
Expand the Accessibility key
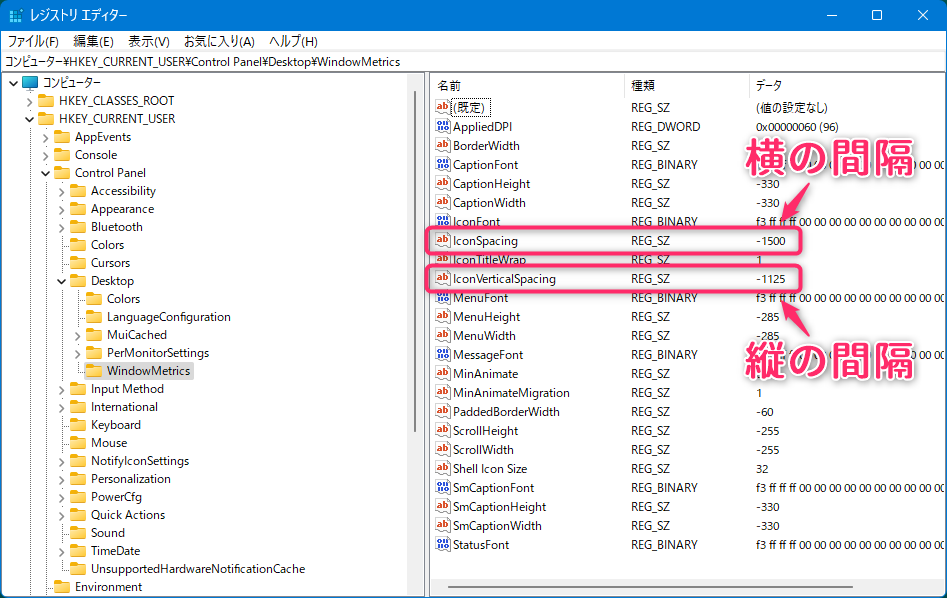point(62,191)
